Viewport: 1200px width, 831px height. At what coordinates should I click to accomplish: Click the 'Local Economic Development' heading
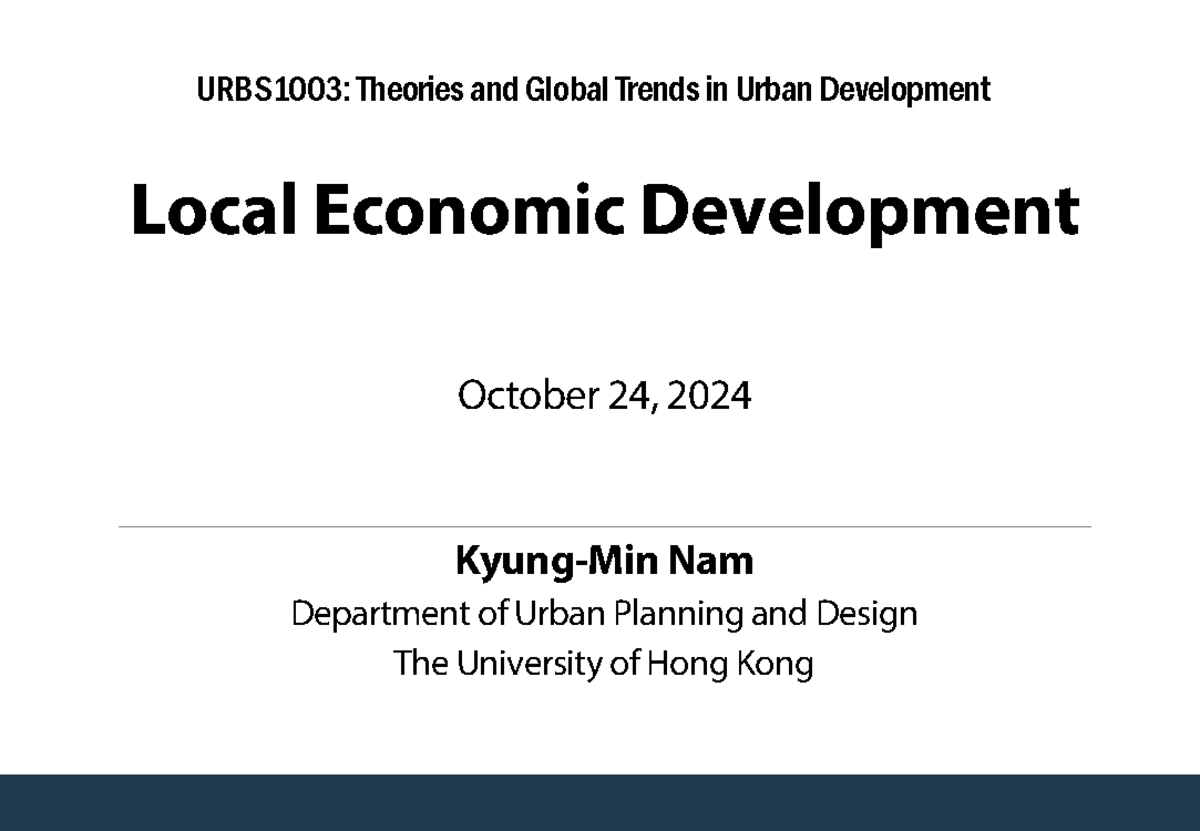(x=605, y=211)
